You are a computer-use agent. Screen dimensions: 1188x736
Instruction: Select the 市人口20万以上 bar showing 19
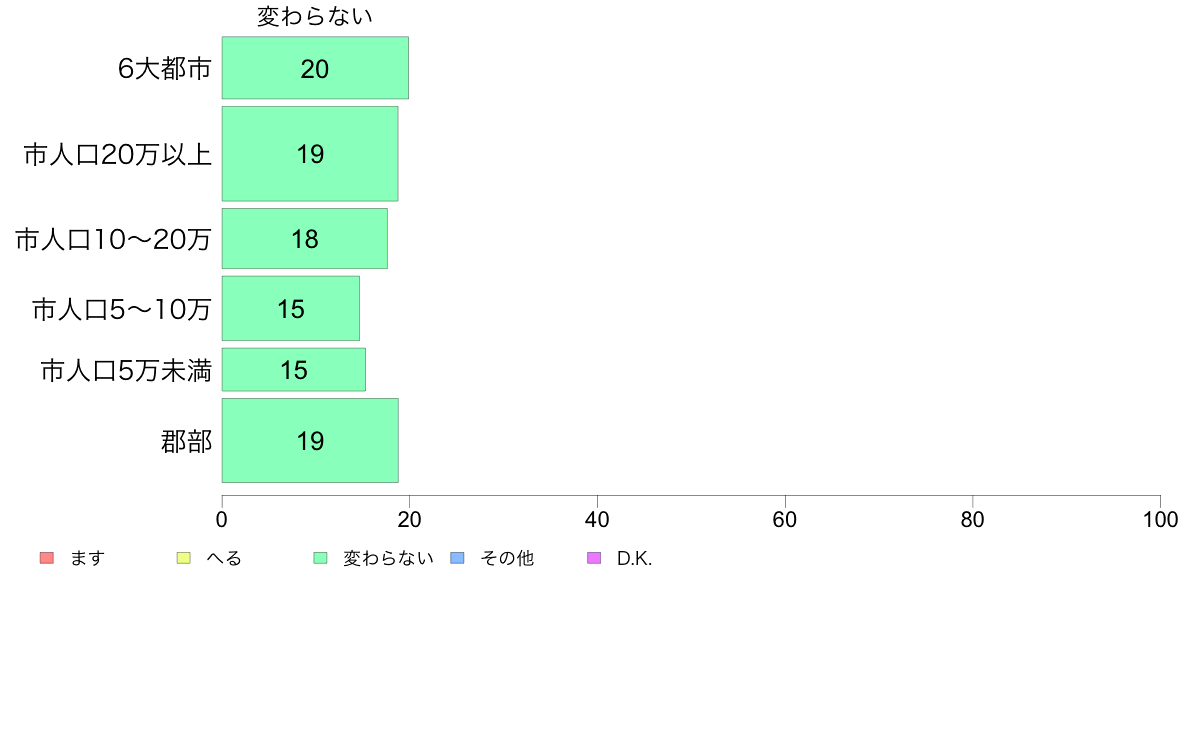pos(310,154)
